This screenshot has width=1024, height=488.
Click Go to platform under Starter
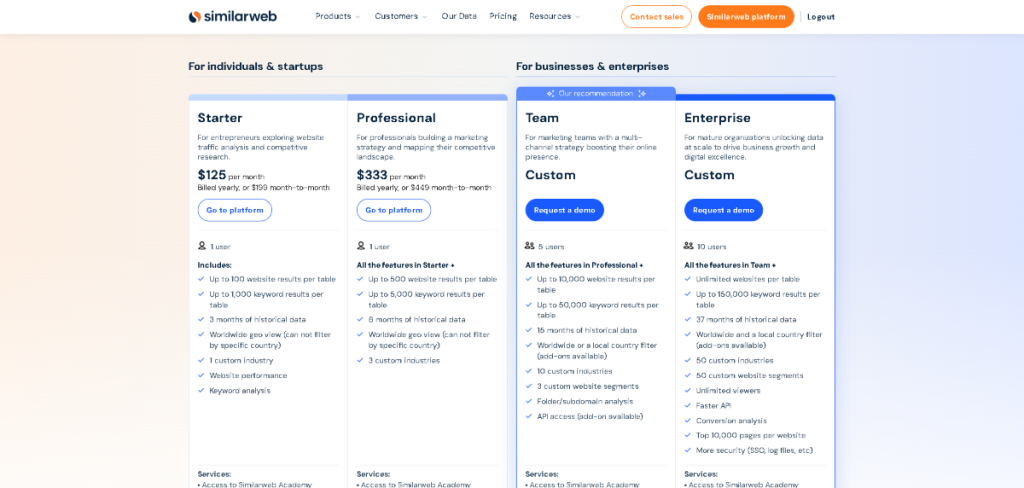(x=234, y=210)
